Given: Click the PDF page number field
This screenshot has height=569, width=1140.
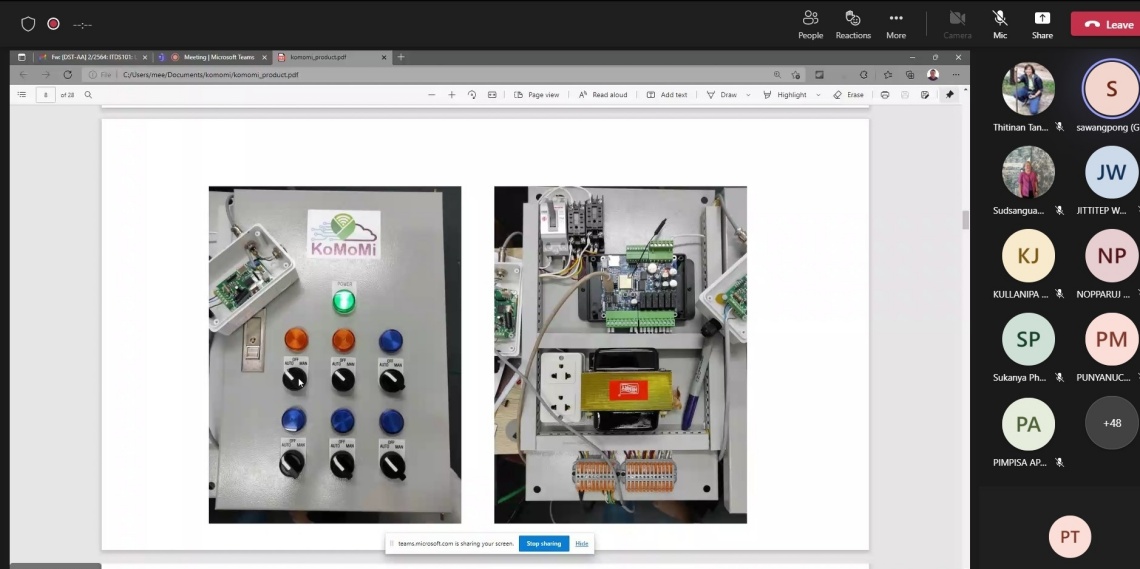Looking at the screenshot, I should tap(45, 95).
